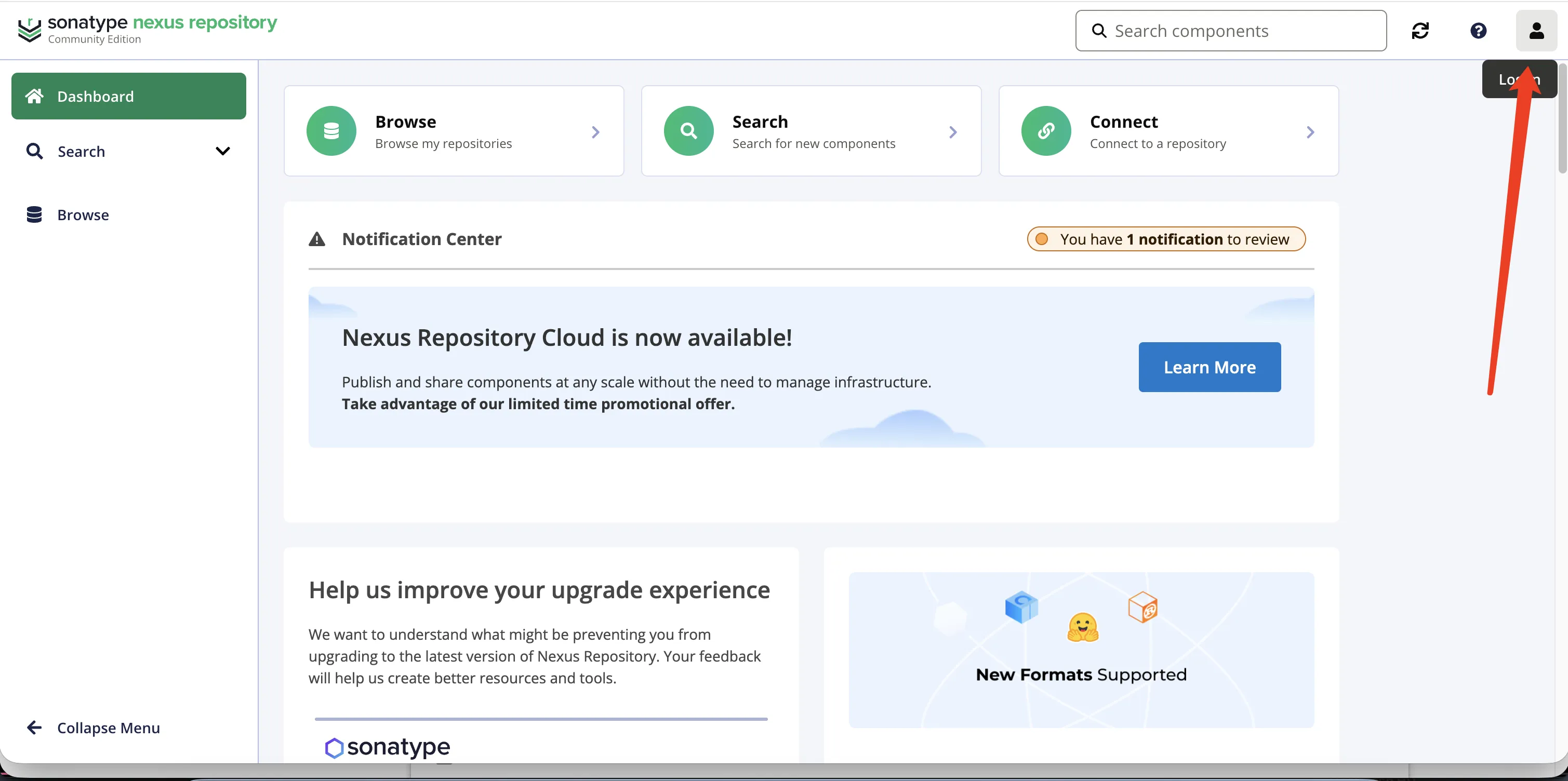The image size is (1568, 781).
Task: Click the green Search magnifier icon
Action: point(688,131)
